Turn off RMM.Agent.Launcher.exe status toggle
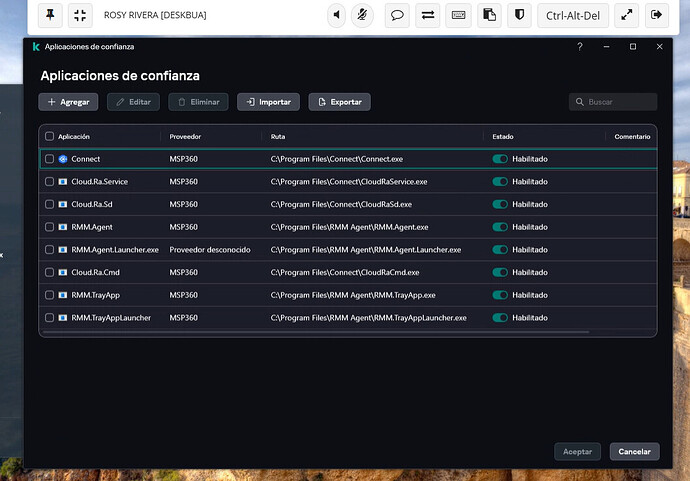This screenshot has height=481, width=690. [x=500, y=250]
